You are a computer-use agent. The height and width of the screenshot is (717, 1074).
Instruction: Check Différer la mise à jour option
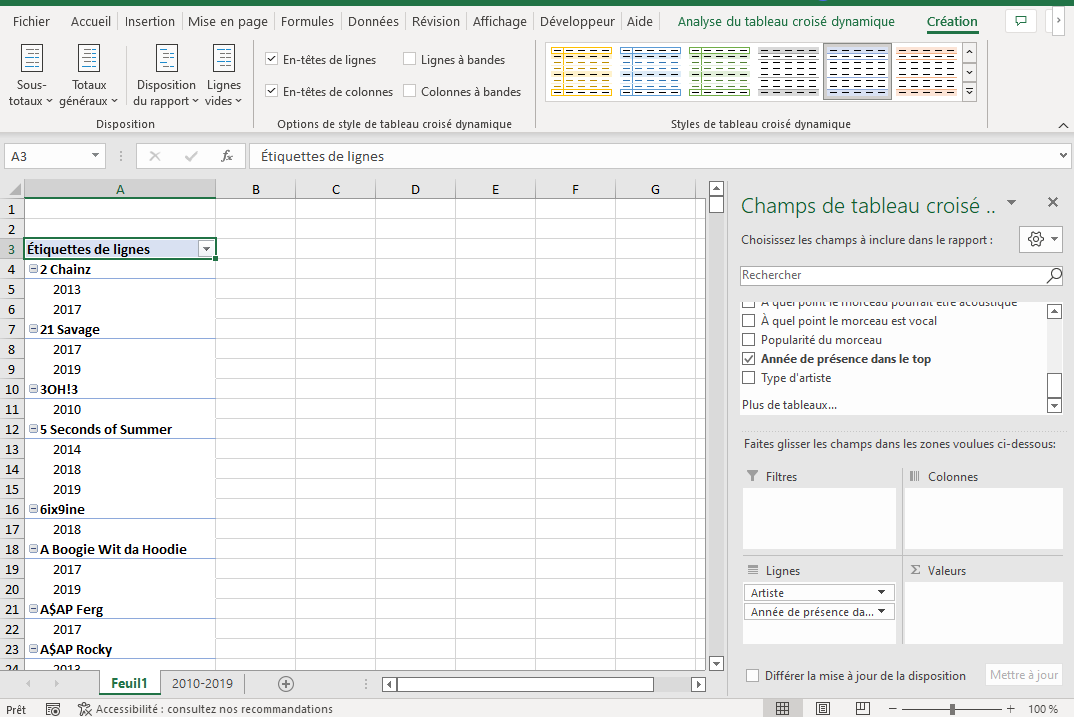(x=752, y=675)
